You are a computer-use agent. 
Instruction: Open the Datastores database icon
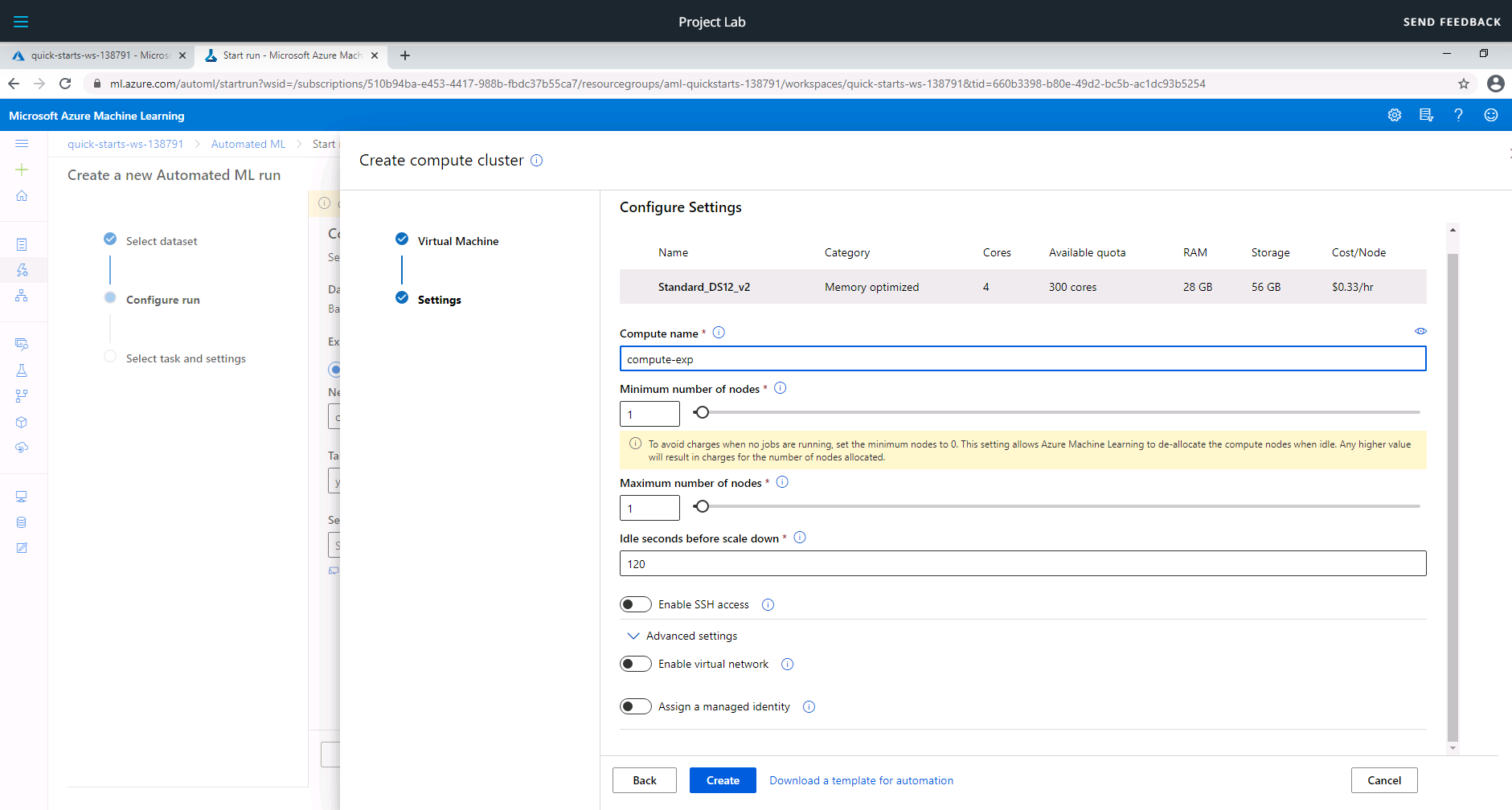pos(23,522)
